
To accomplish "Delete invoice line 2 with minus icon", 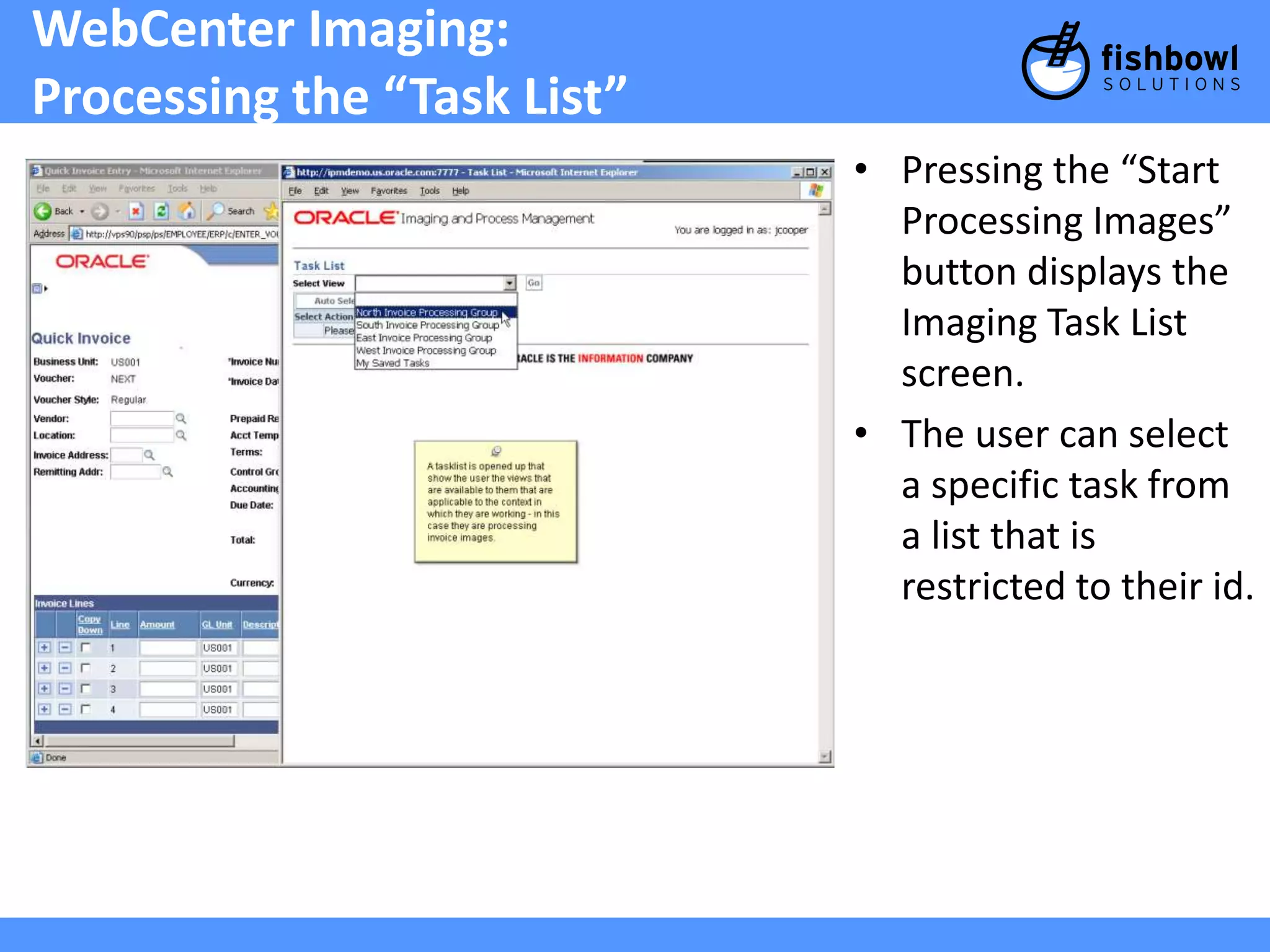I will coord(64,668).
